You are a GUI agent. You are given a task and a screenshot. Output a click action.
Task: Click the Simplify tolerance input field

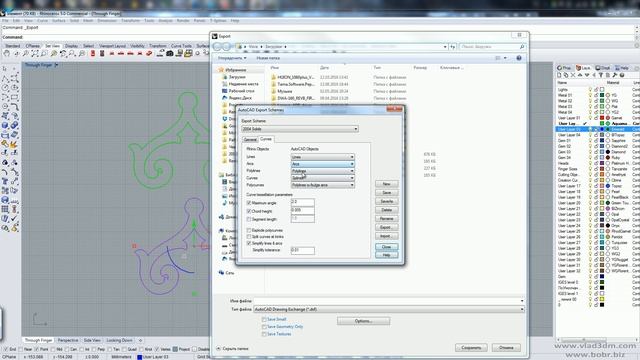click(302, 250)
